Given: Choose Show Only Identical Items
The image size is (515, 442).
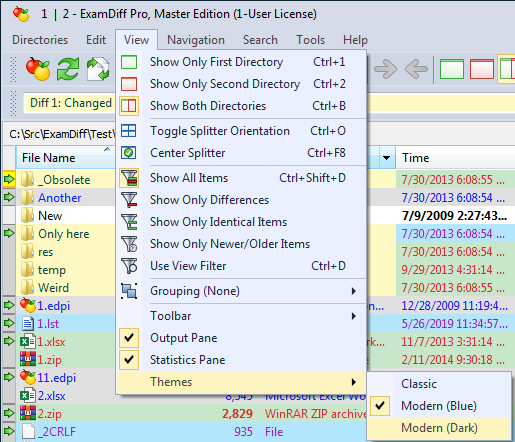Looking at the screenshot, I should click(x=241, y=222).
